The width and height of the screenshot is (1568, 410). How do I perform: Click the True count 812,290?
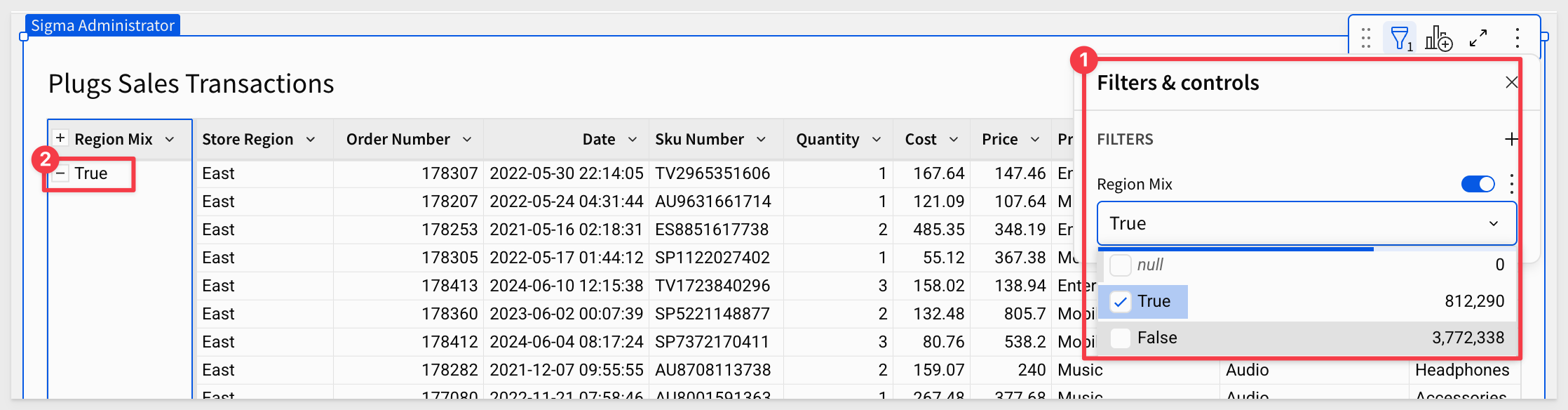1474,301
